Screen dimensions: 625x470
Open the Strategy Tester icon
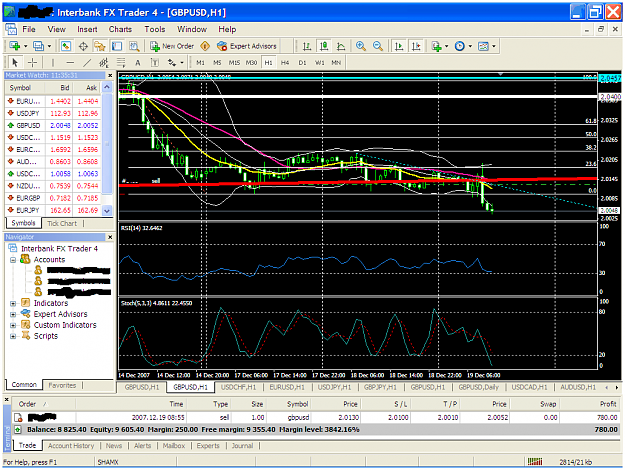pos(134,46)
